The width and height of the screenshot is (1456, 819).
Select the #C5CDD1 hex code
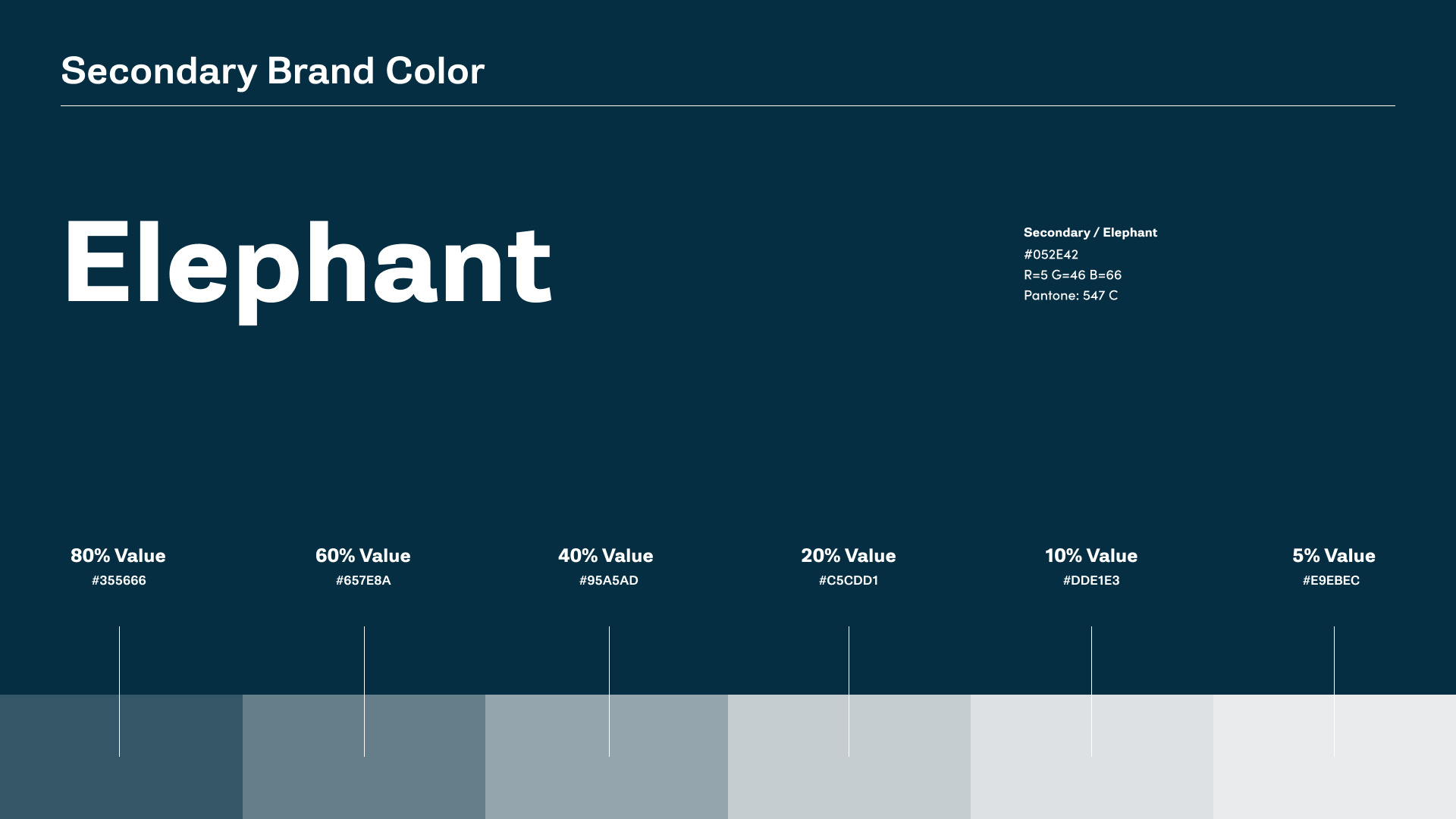[x=848, y=581]
